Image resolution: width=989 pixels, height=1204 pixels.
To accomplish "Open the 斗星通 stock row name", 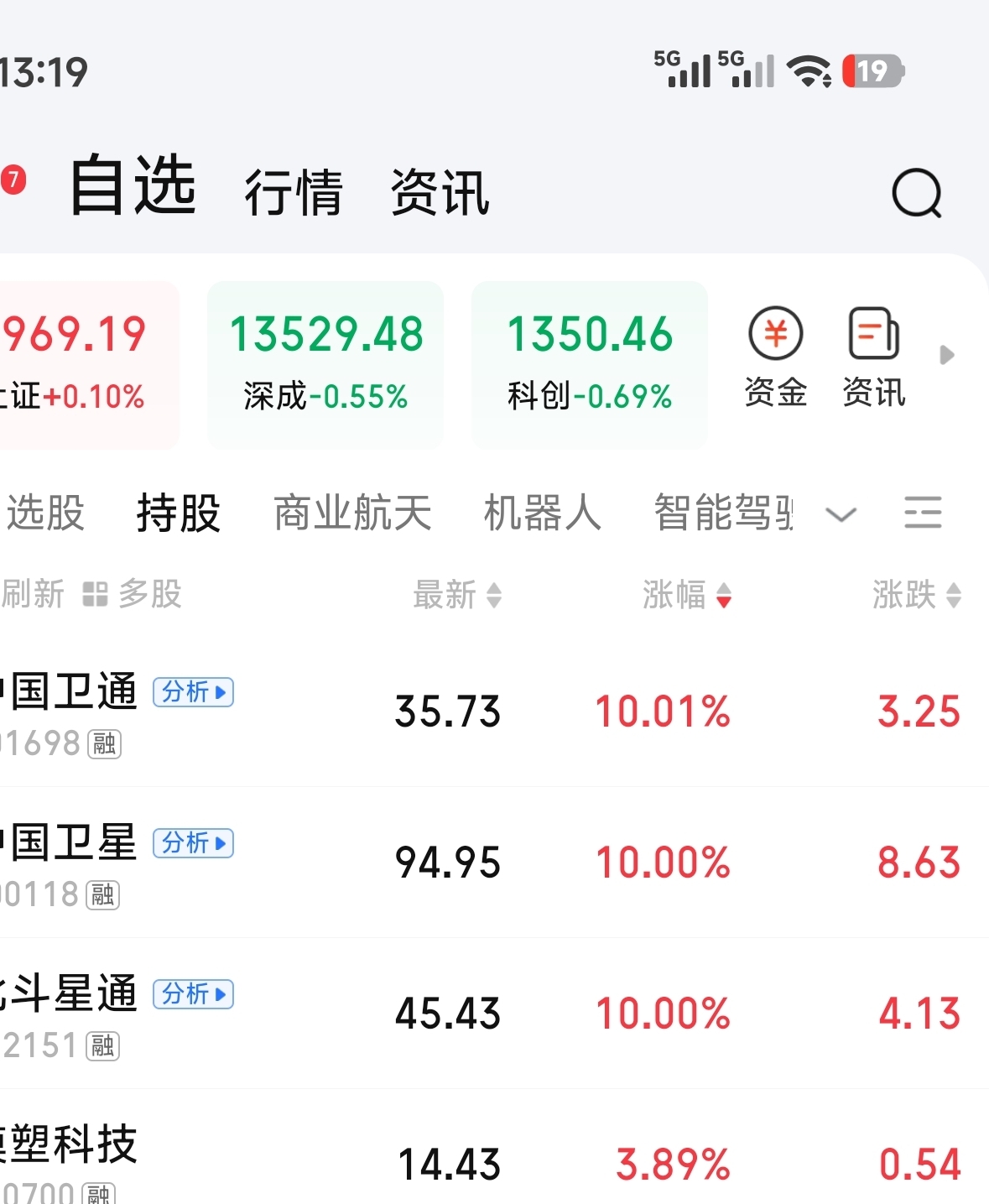I will coord(69,993).
